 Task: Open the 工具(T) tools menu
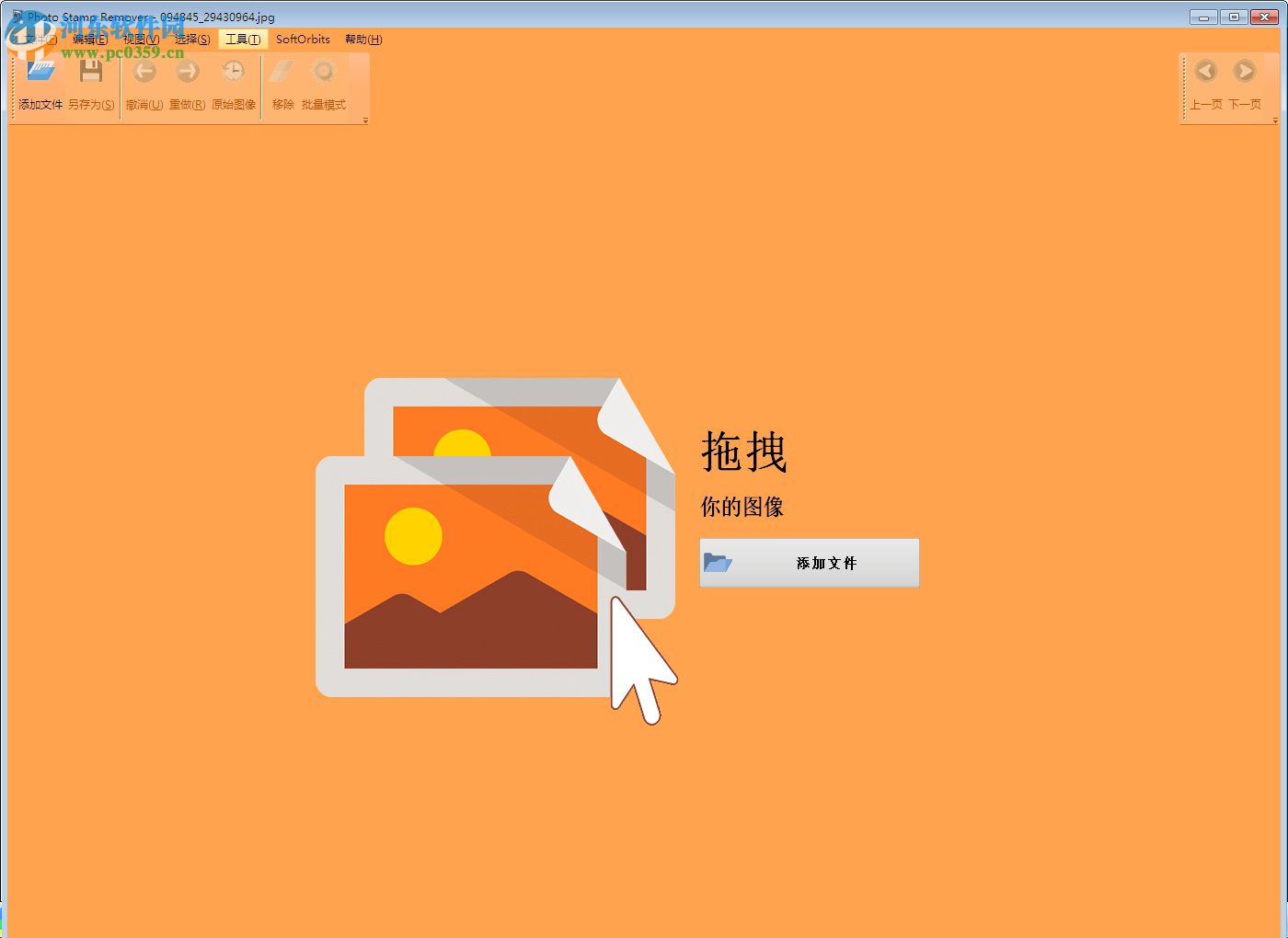coord(242,40)
